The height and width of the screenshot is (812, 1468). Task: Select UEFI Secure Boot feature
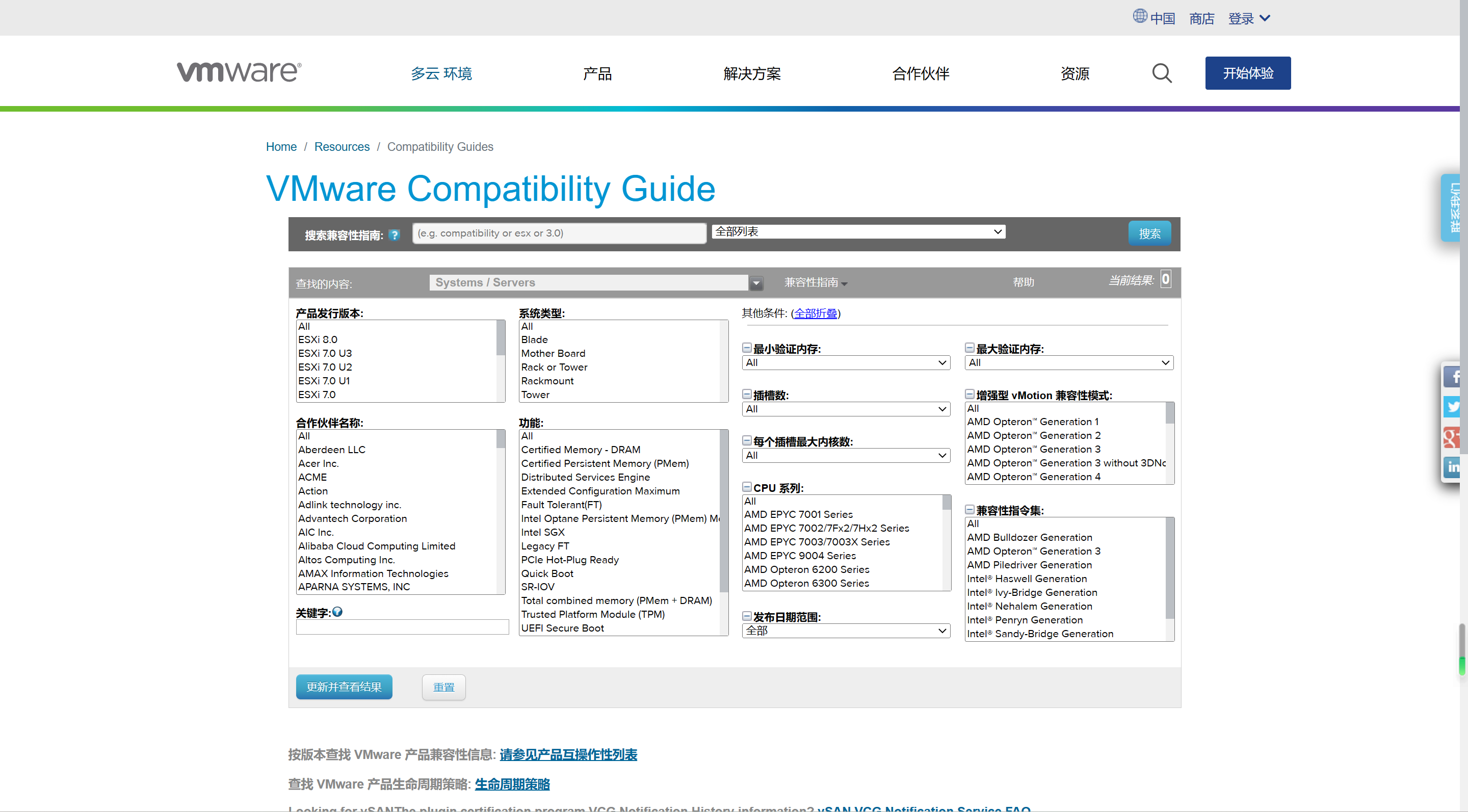click(619, 628)
